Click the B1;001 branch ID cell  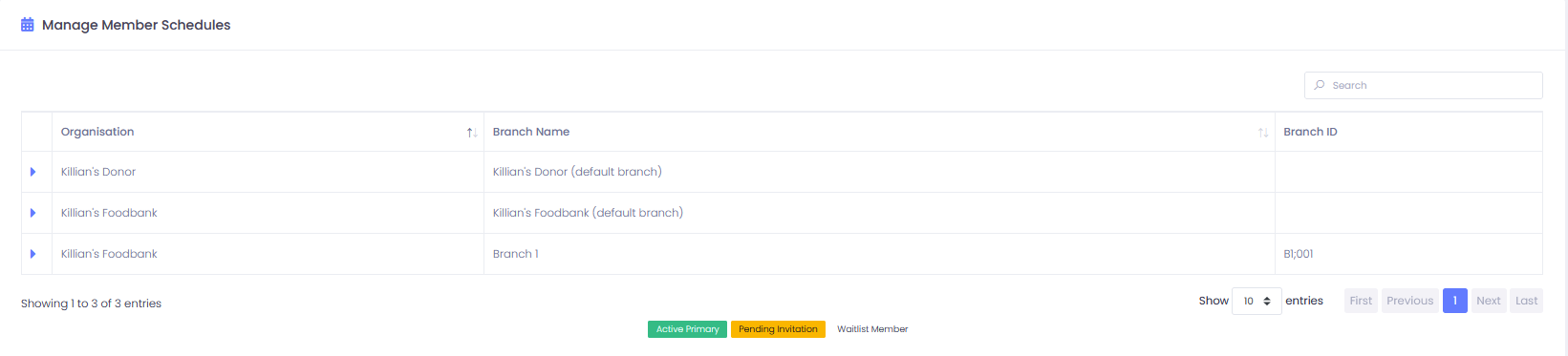(1299, 254)
